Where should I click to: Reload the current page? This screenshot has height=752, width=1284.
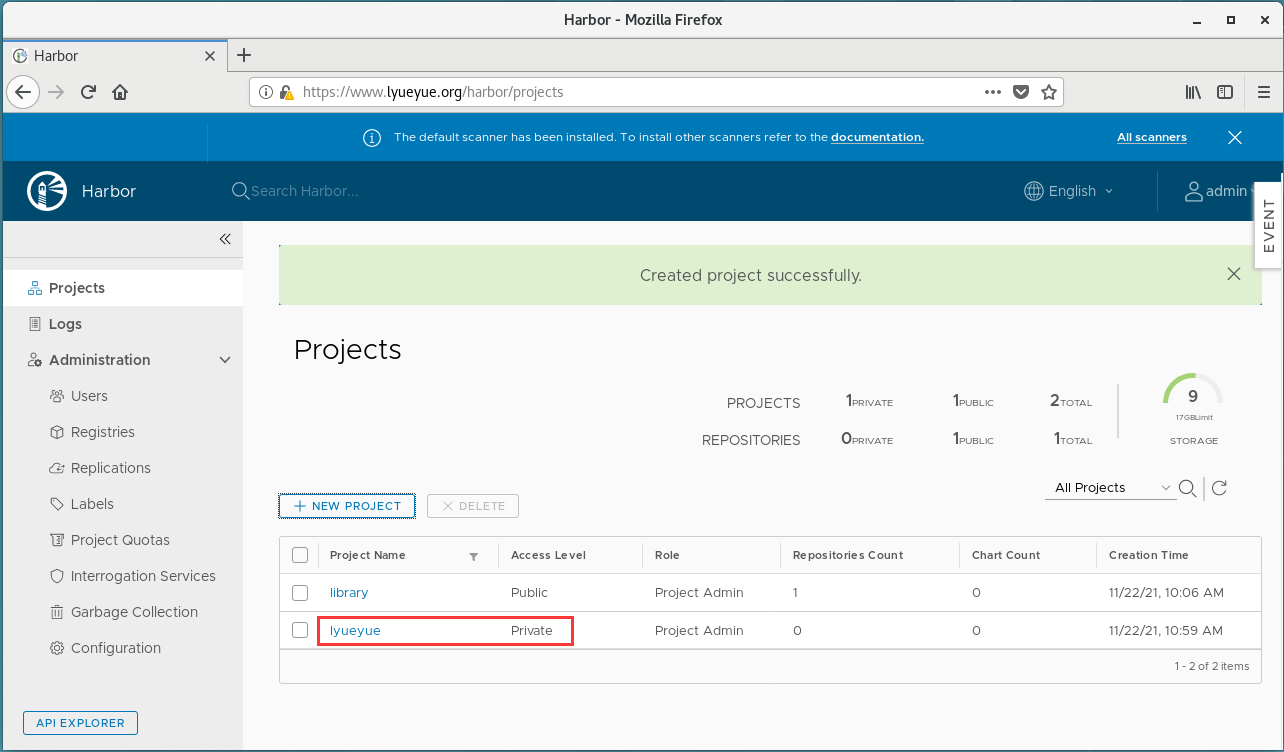tap(88, 92)
